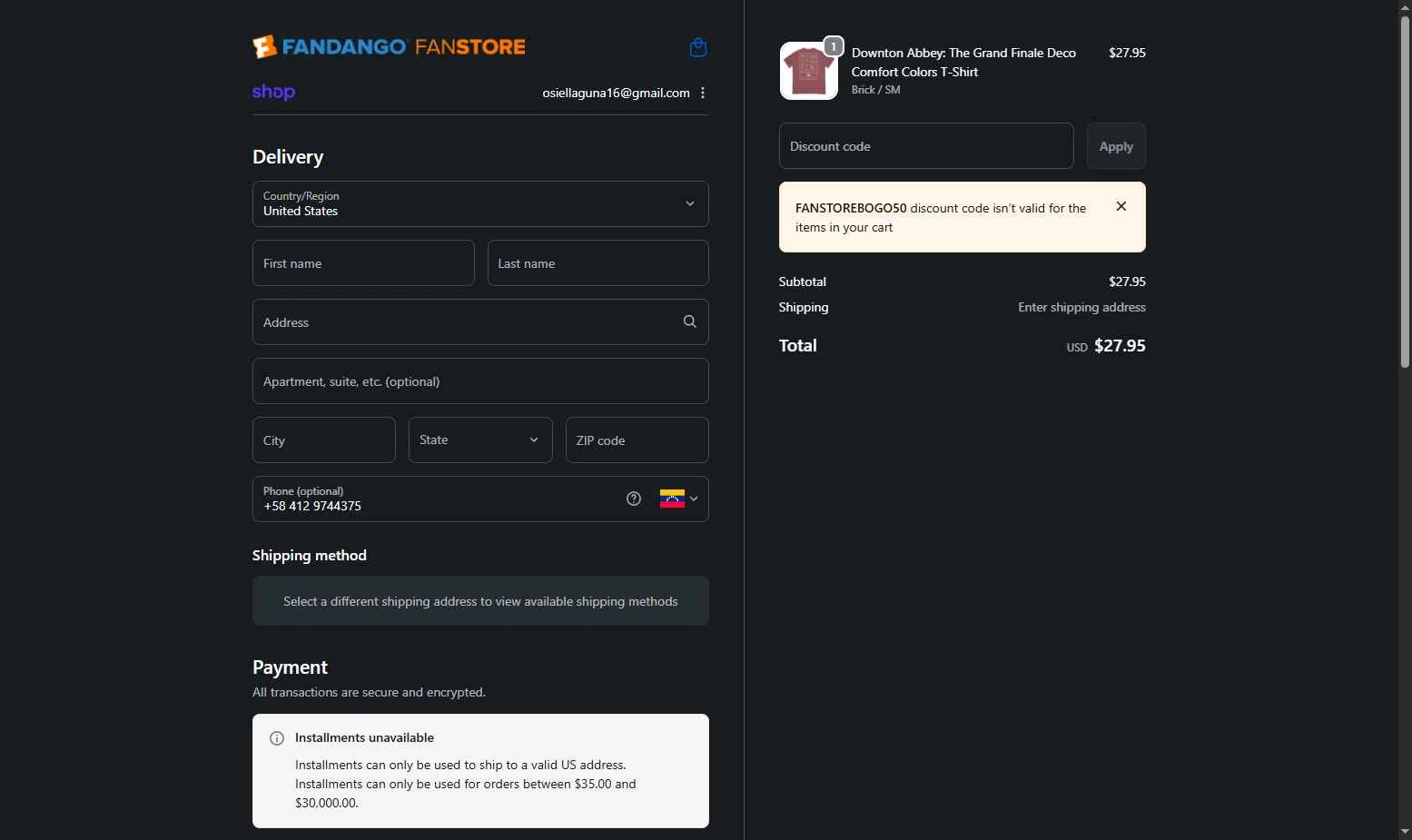Open the shopping bag cart icon
Image resolution: width=1412 pixels, height=840 pixels.
[697, 47]
